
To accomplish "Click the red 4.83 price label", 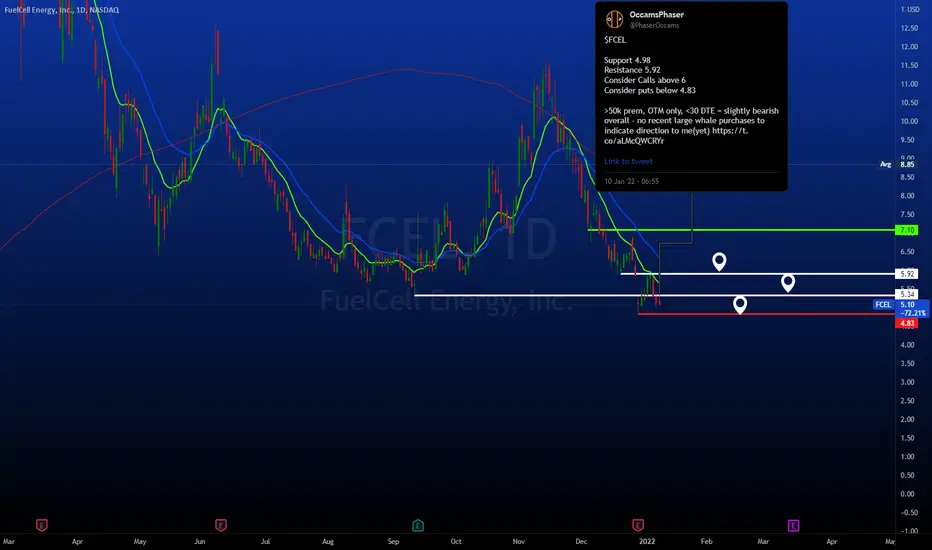I will (906, 323).
